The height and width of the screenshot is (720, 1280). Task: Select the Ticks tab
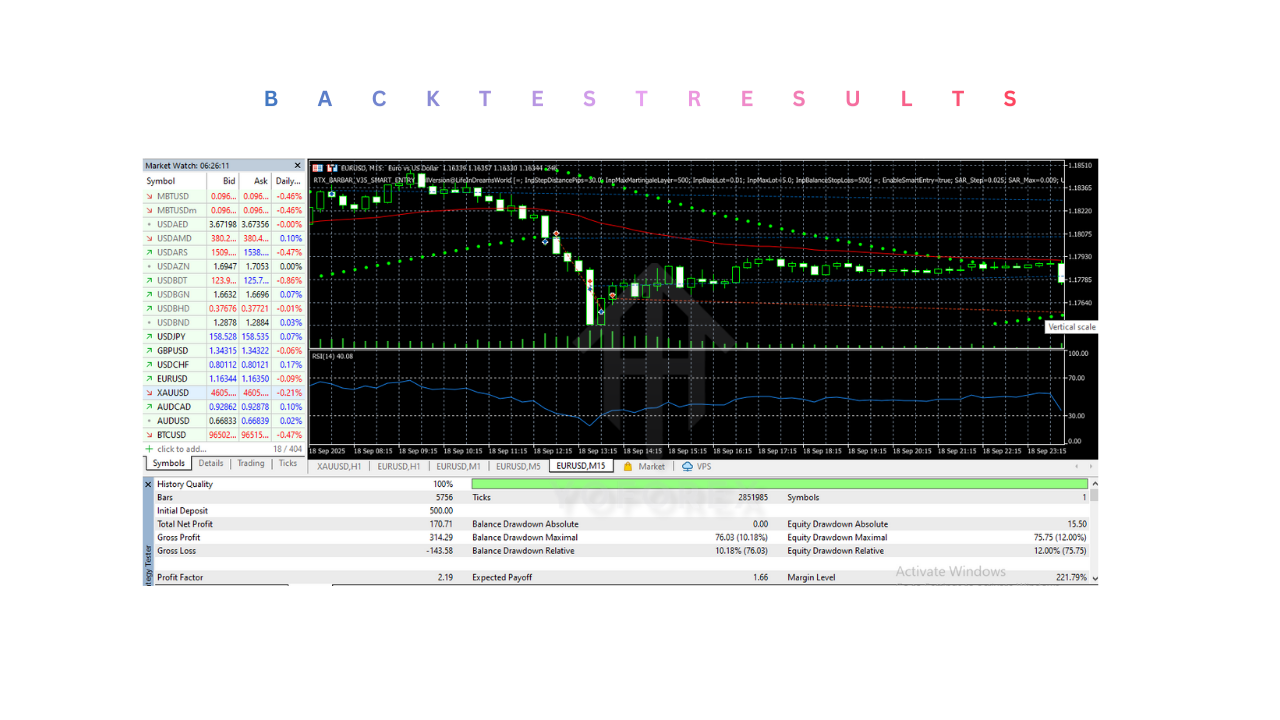click(x=288, y=464)
